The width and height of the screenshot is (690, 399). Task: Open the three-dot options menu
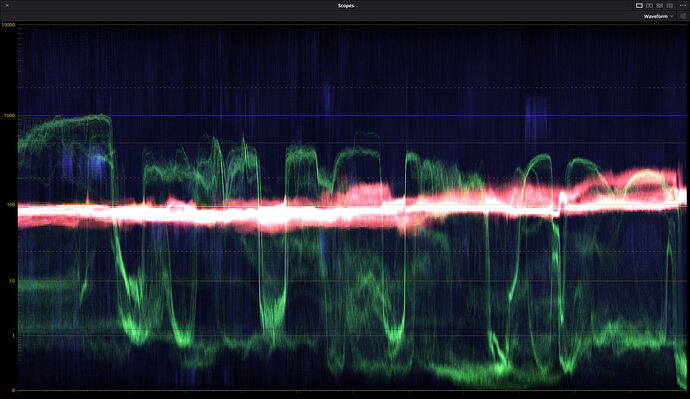683,5
